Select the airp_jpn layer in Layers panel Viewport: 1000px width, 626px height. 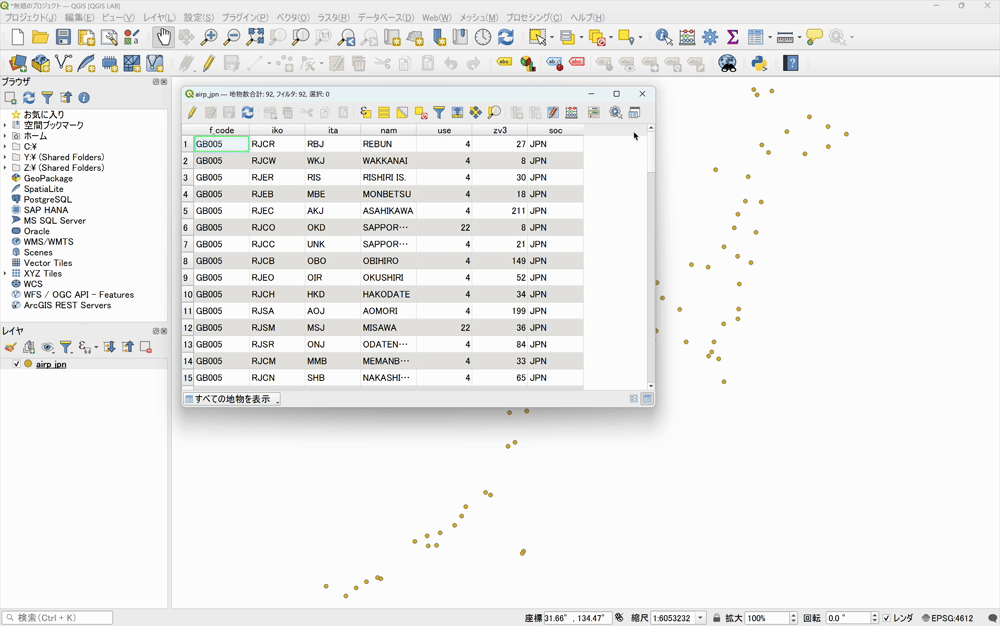tap(51, 365)
